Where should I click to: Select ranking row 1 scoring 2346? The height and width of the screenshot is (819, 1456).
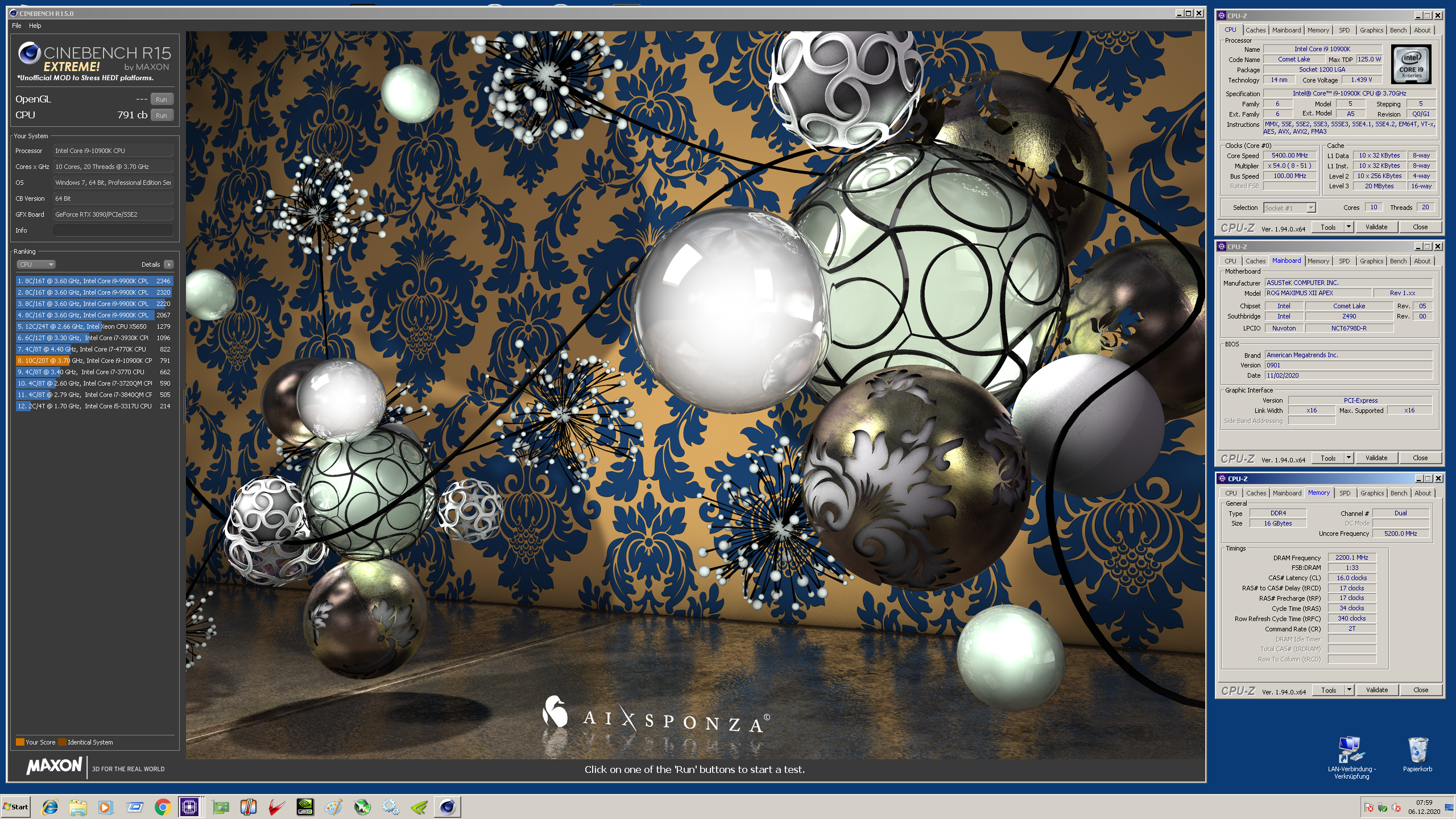point(94,281)
